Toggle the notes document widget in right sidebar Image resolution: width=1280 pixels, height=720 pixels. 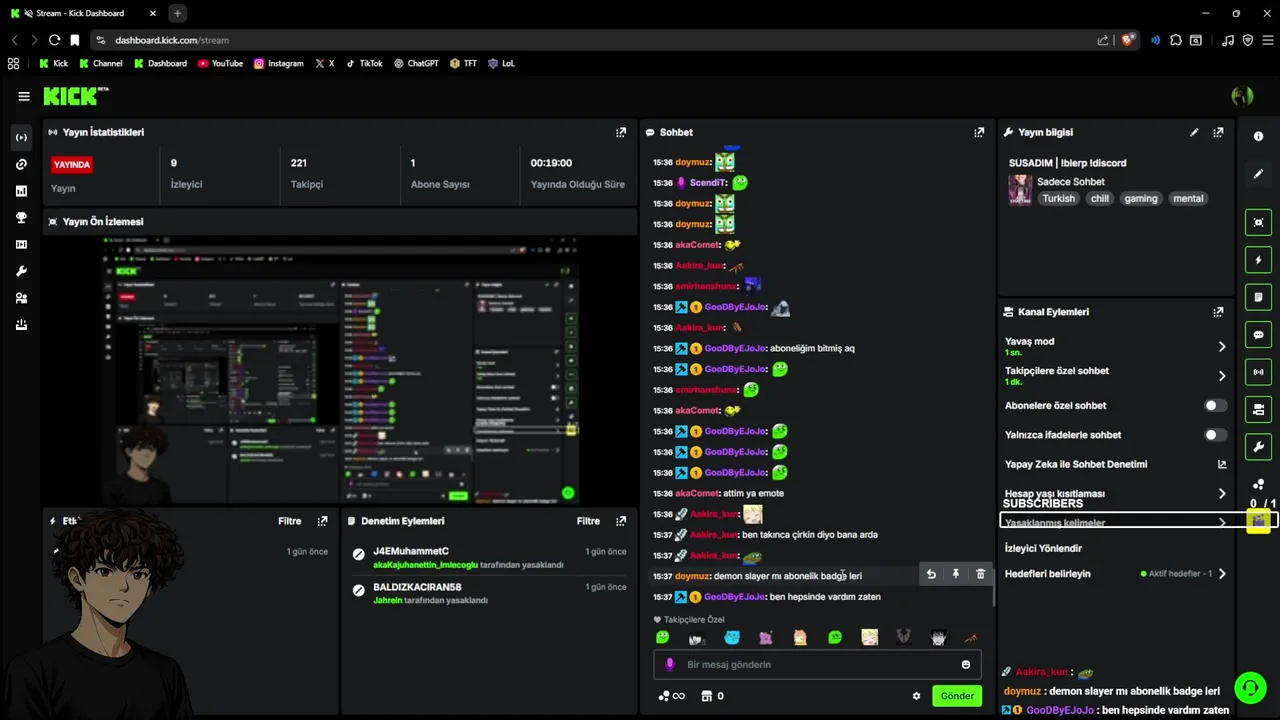click(x=1258, y=297)
